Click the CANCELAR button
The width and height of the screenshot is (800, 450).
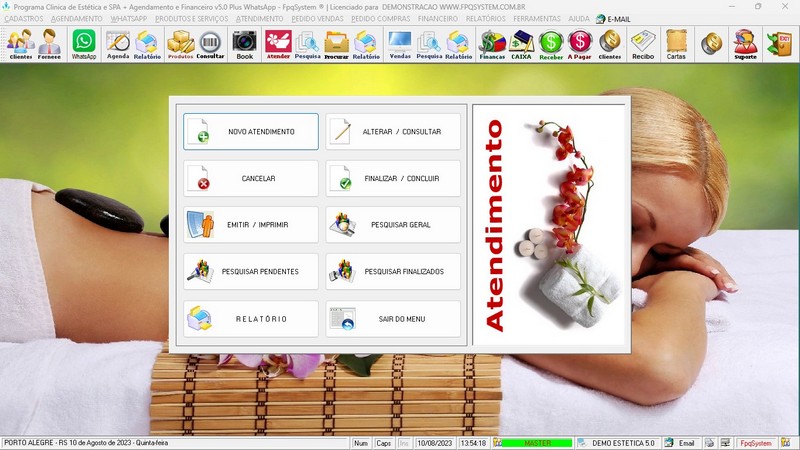(251, 179)
